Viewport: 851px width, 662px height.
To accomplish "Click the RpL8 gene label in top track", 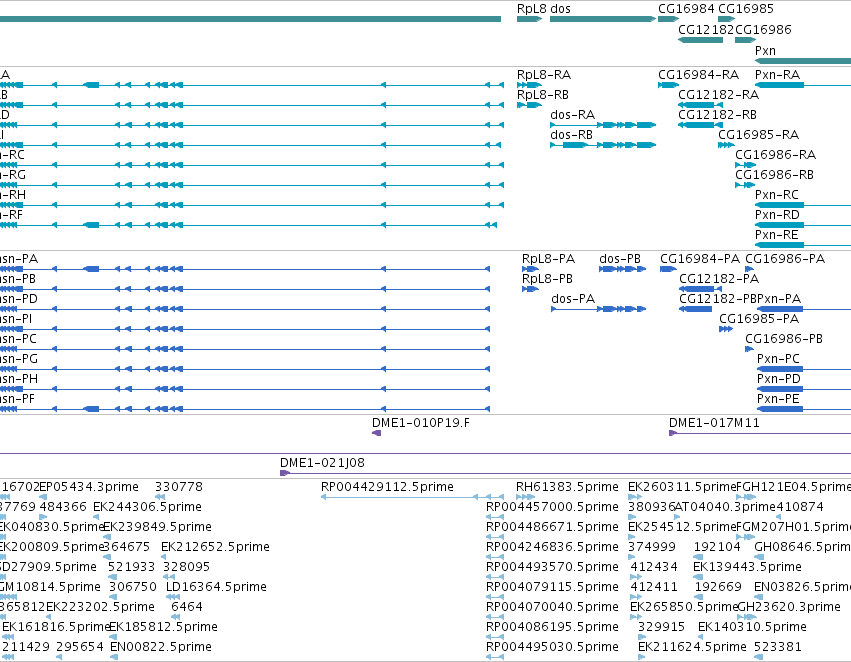I will point(531,9).
